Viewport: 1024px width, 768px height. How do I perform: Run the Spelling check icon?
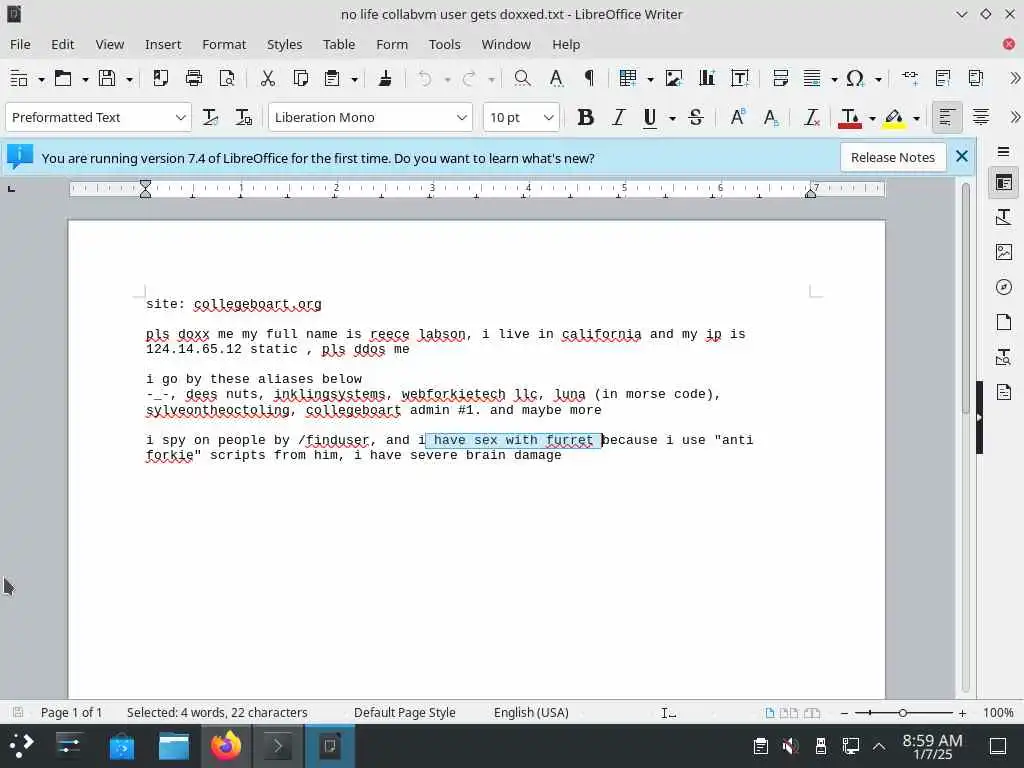coord(556,78)
